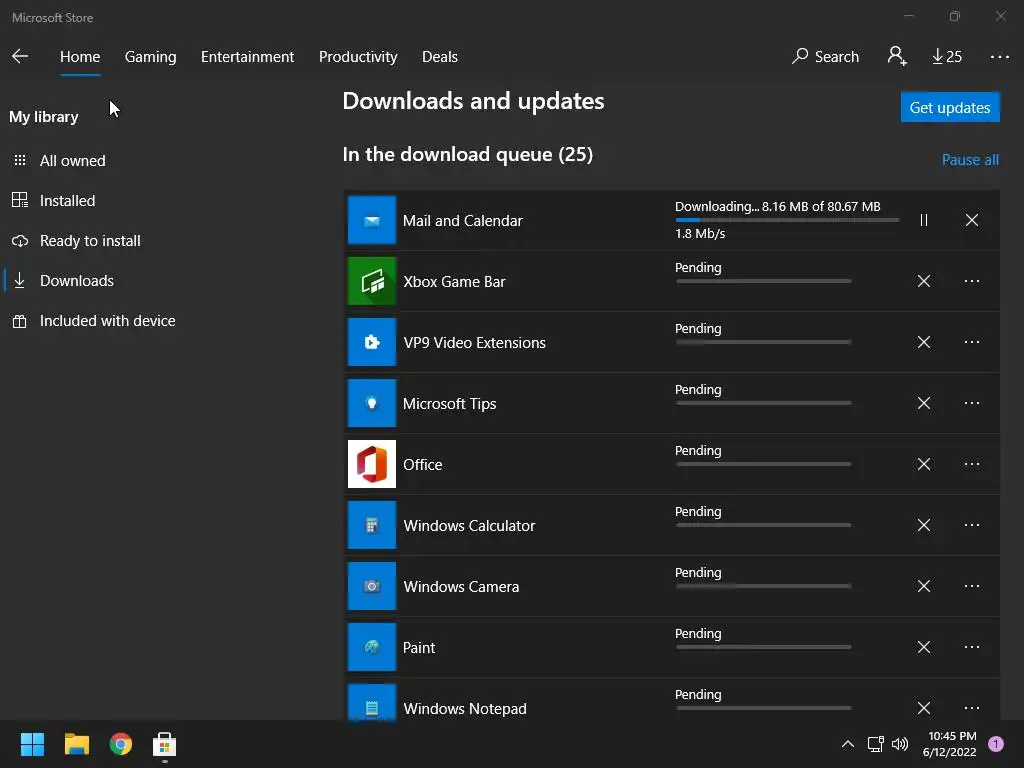Screen dimensions: 1024x768
Task: Click the Office app icon
Action: coord(372,464)
